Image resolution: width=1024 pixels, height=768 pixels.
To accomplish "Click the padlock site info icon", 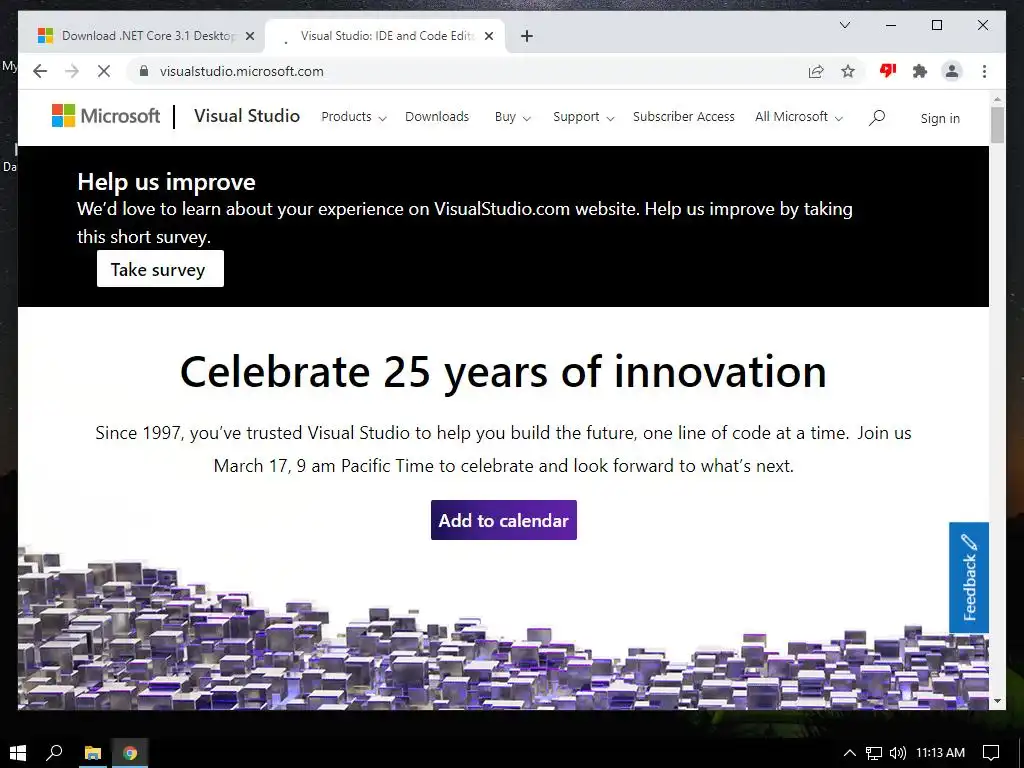I will pyautogui.click(x=144, y=71).
